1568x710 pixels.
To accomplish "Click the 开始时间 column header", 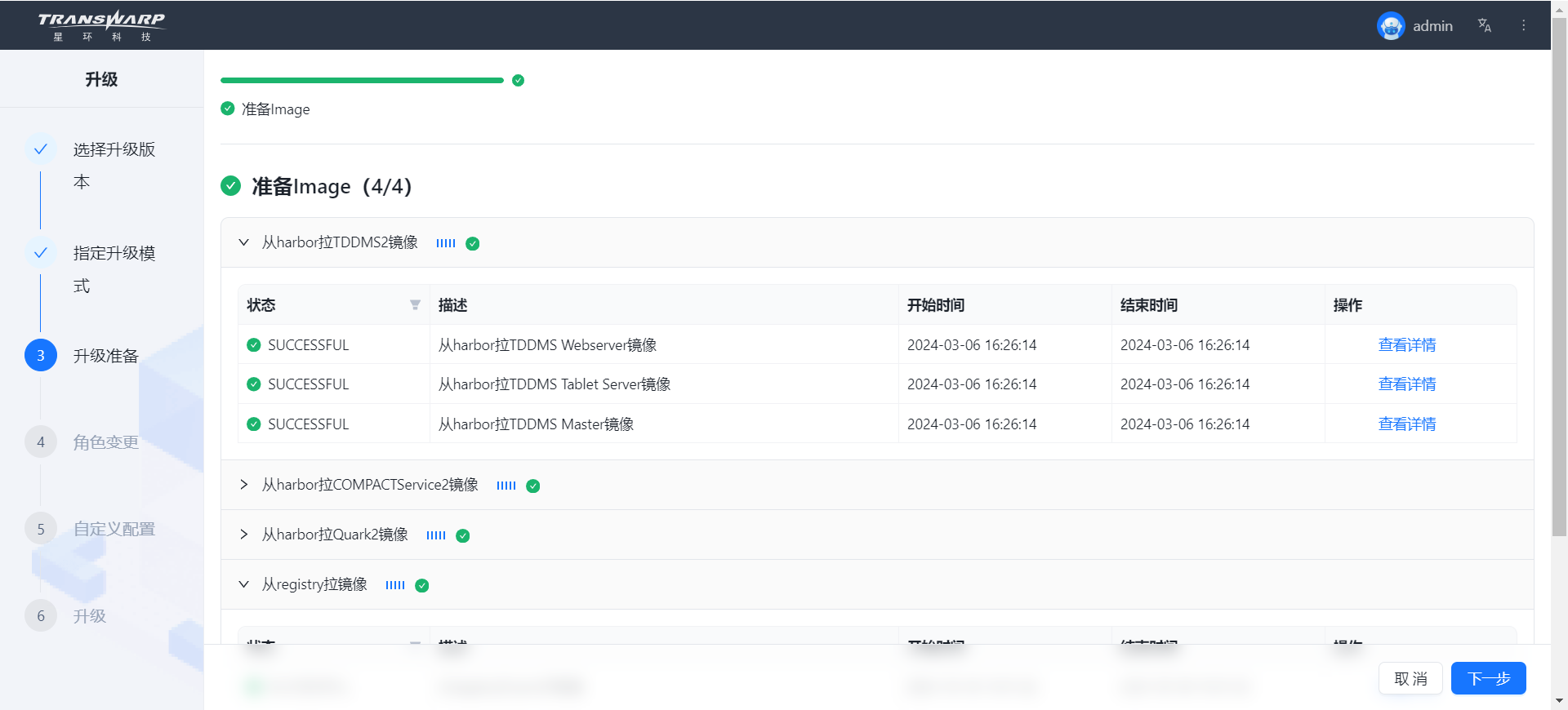I will click(x=1005, y=304).
